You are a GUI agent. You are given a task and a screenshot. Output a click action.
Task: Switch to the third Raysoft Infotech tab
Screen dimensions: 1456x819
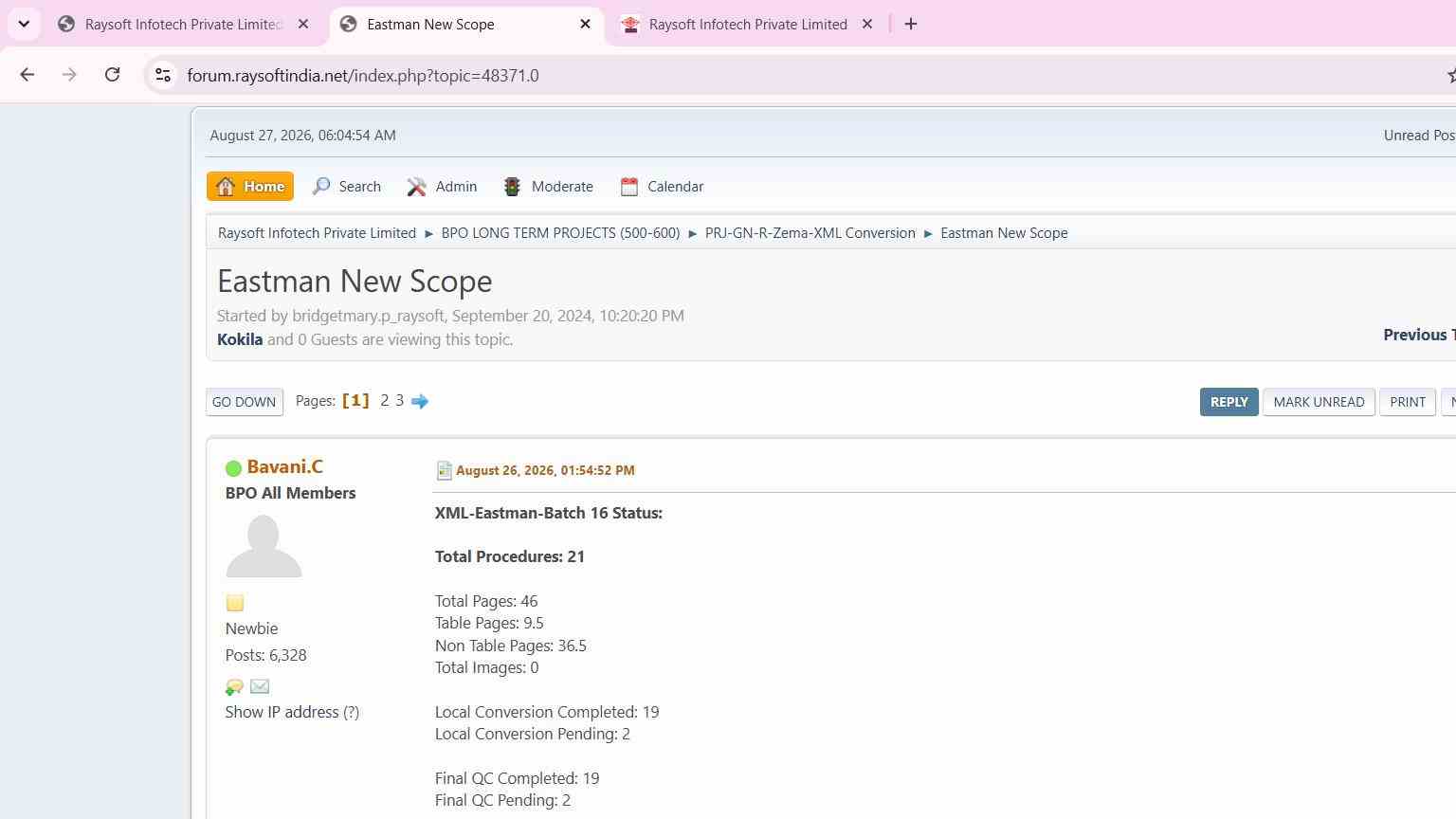pos(747,25)
